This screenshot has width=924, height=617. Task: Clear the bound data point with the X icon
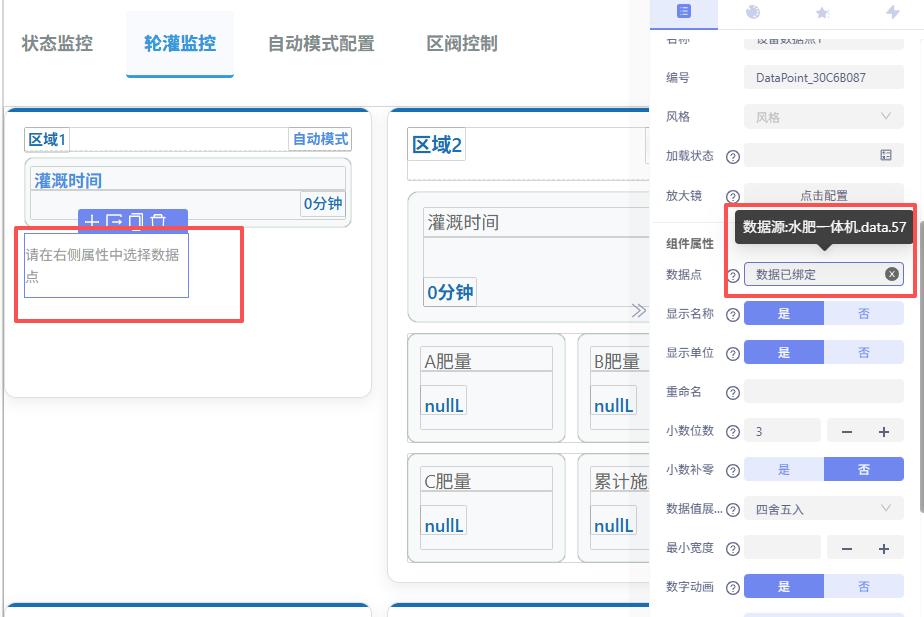[892, 274]
